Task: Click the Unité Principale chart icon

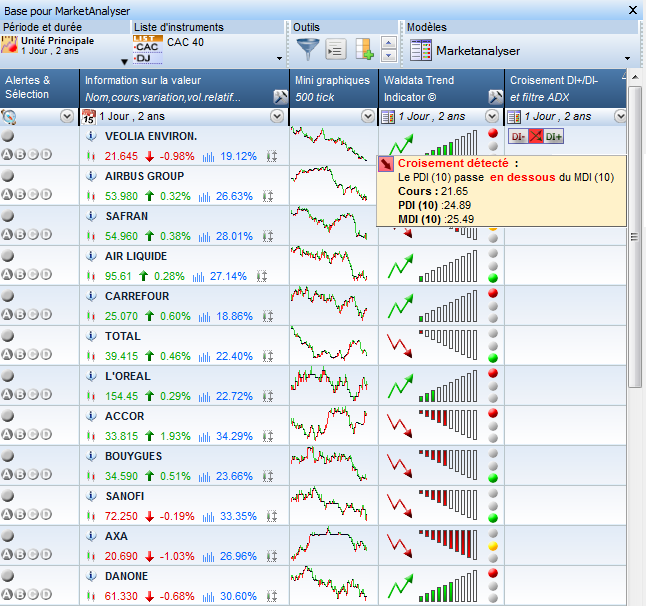Action: (x=9, y=44)
